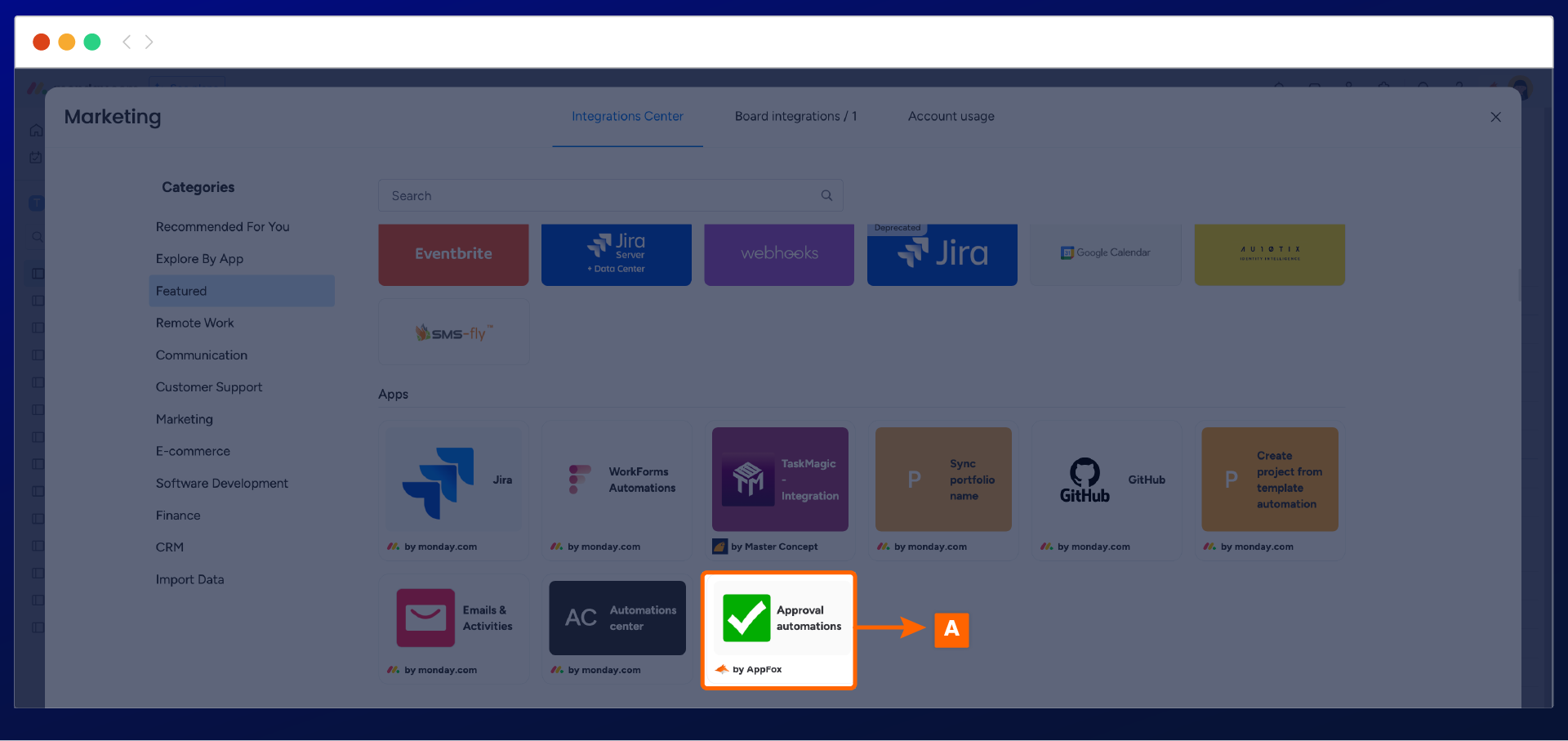Open the Jira app tile under Apps
This screenshot has width=1568, height=741.
[453, 480]
